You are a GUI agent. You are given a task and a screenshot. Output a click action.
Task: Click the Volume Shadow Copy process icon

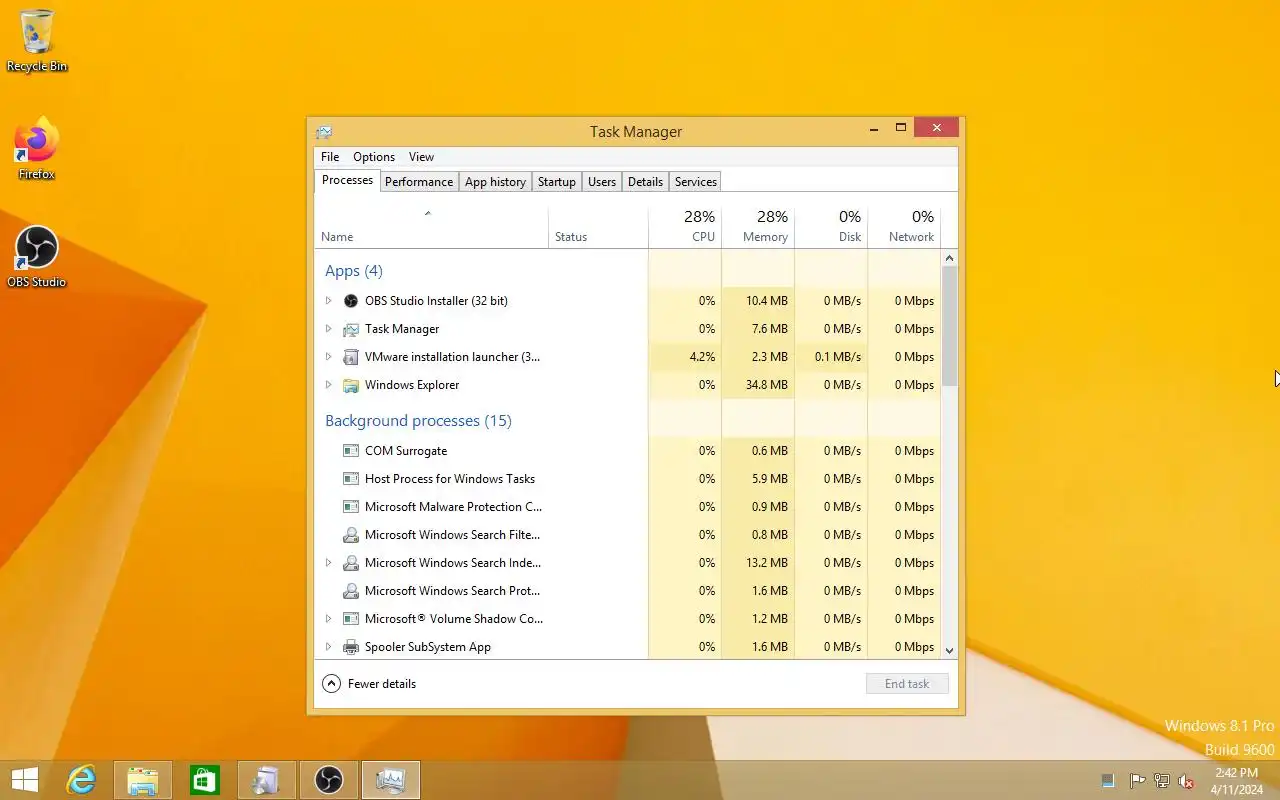[350, 619]
